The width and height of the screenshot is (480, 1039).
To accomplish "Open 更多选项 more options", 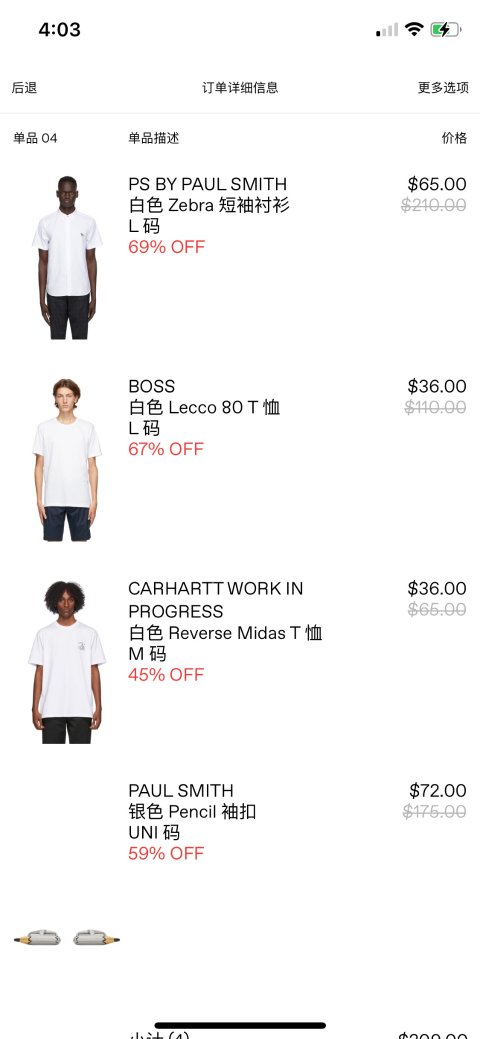I will point(443,87).
